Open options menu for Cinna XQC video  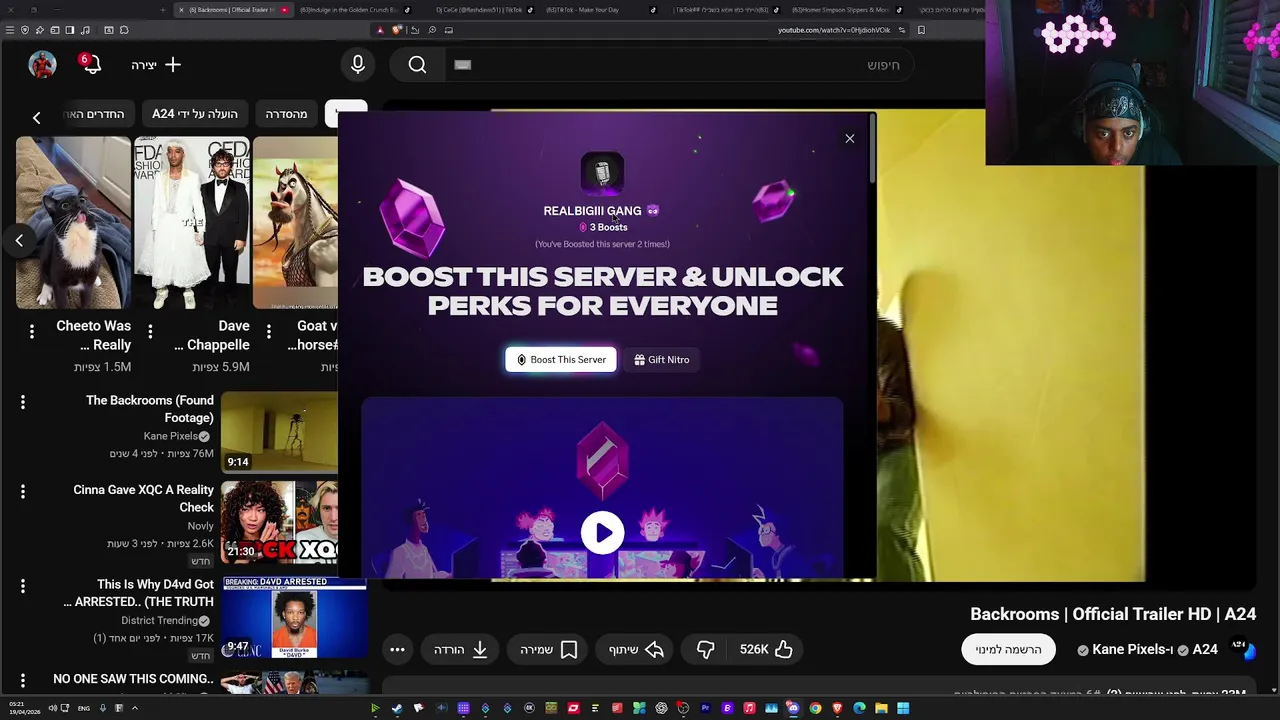22,491
